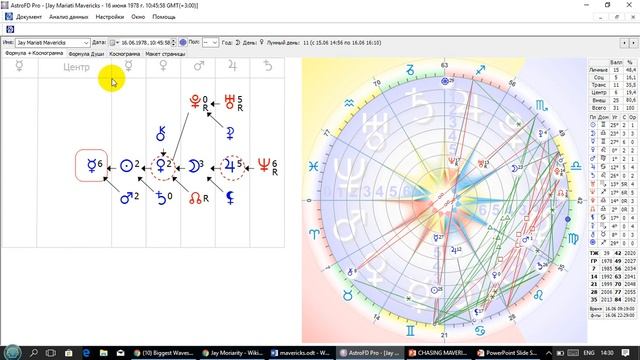Click the Pisces sign on the chart wheel
Viewport: 640px width, 360px height.
pyautogui.click(x=313, y=167)
